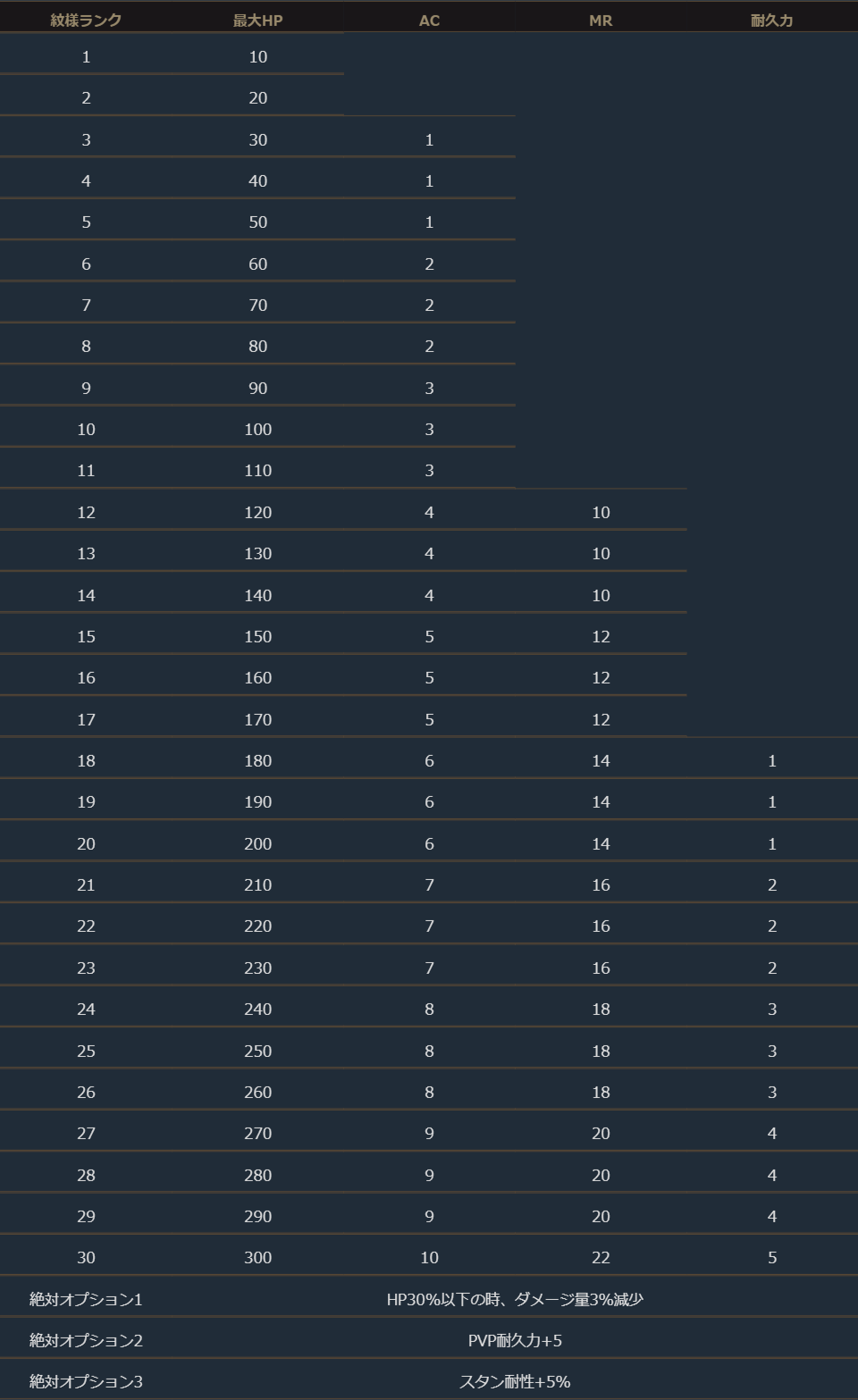Click the max HP cell showing 70
This screenshot has width=858, height=1400.
tap(257, 305)
